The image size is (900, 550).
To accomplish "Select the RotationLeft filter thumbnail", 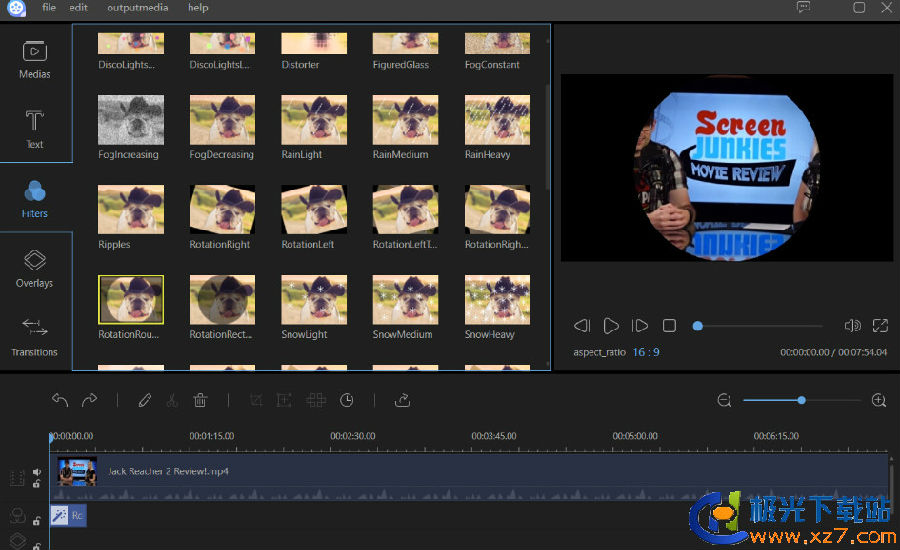I will [x=314, y=210].
